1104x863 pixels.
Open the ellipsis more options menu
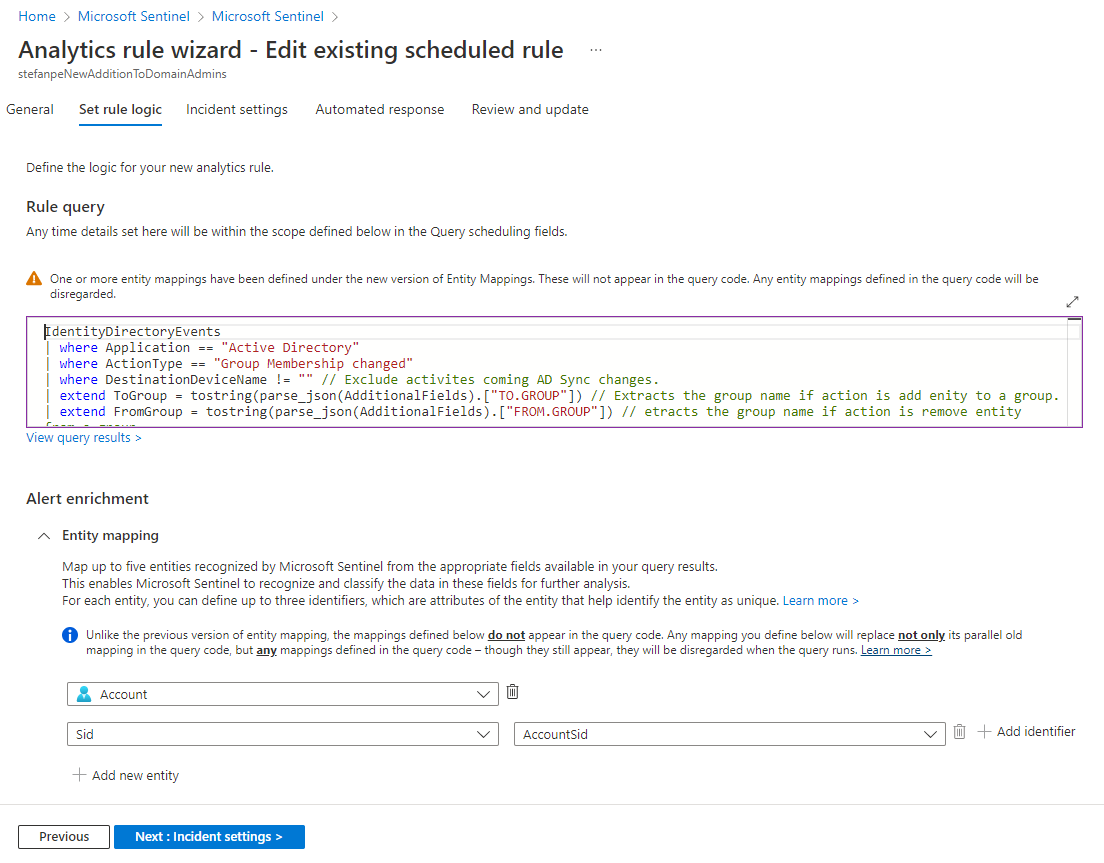(x=596, y=50)
